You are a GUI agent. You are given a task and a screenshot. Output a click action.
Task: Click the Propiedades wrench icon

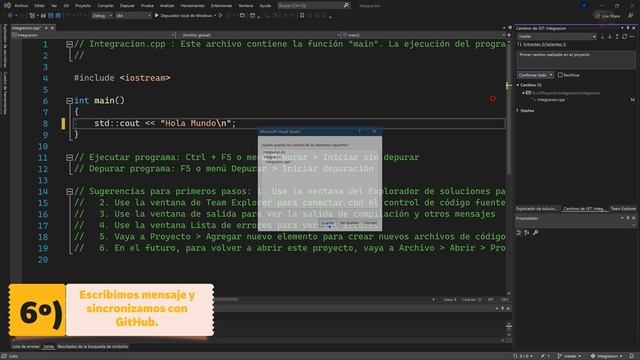click(x=536, y=232)
